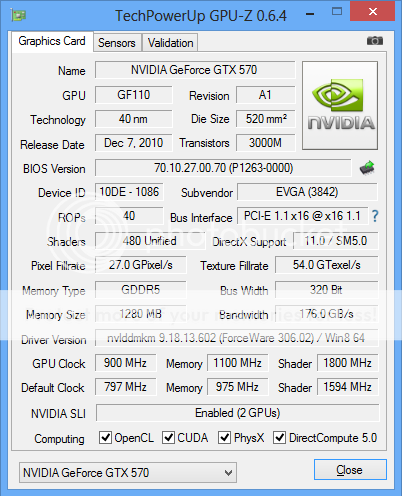Click the BIOS Version label

[54, 169]
